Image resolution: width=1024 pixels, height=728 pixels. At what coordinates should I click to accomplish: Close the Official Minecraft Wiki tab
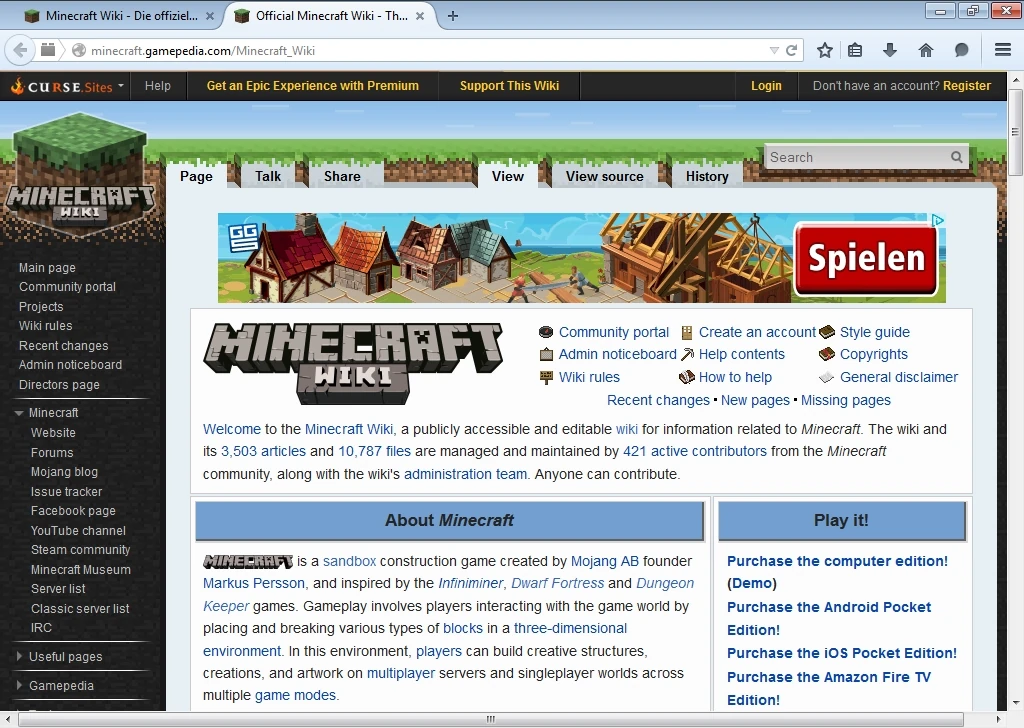(x=420, y=16)
